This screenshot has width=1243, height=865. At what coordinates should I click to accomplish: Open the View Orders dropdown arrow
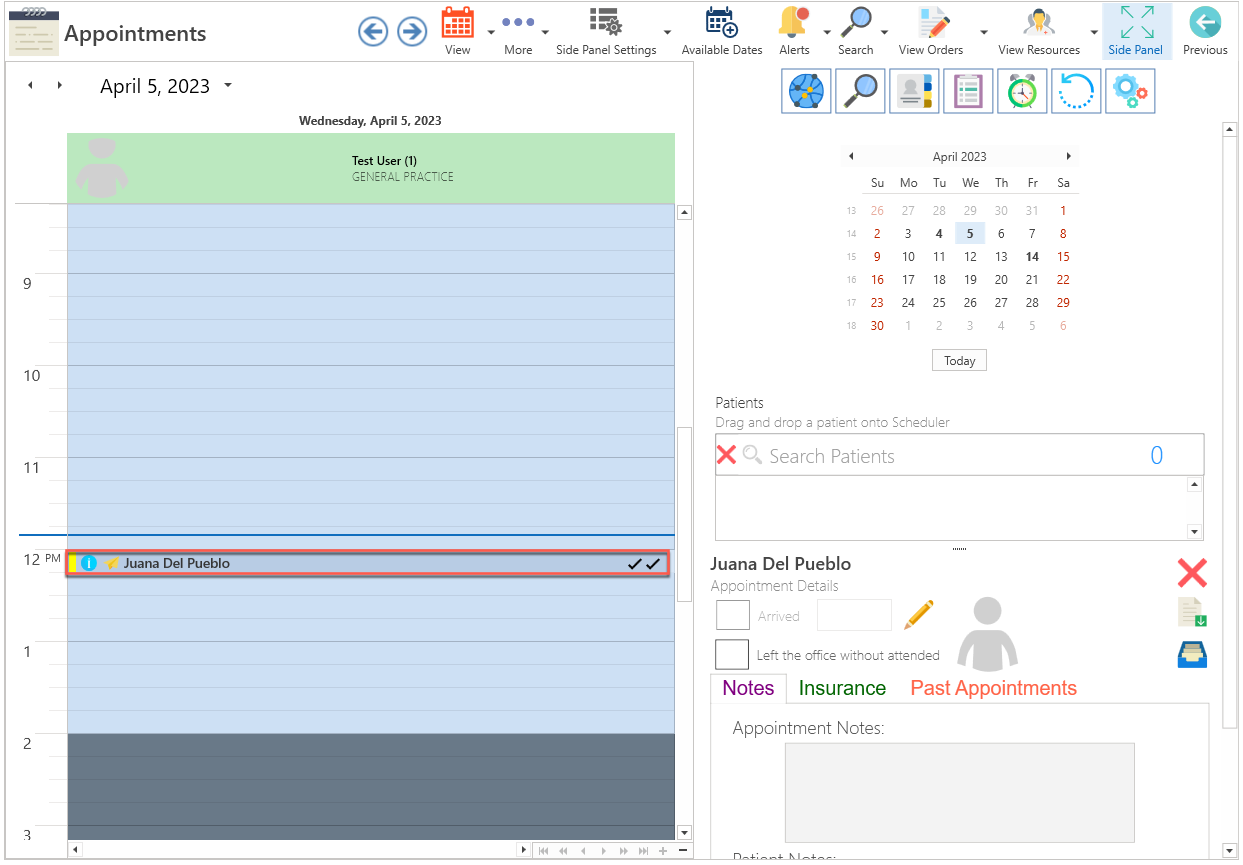pyautogui.click(x=984, y=32)
